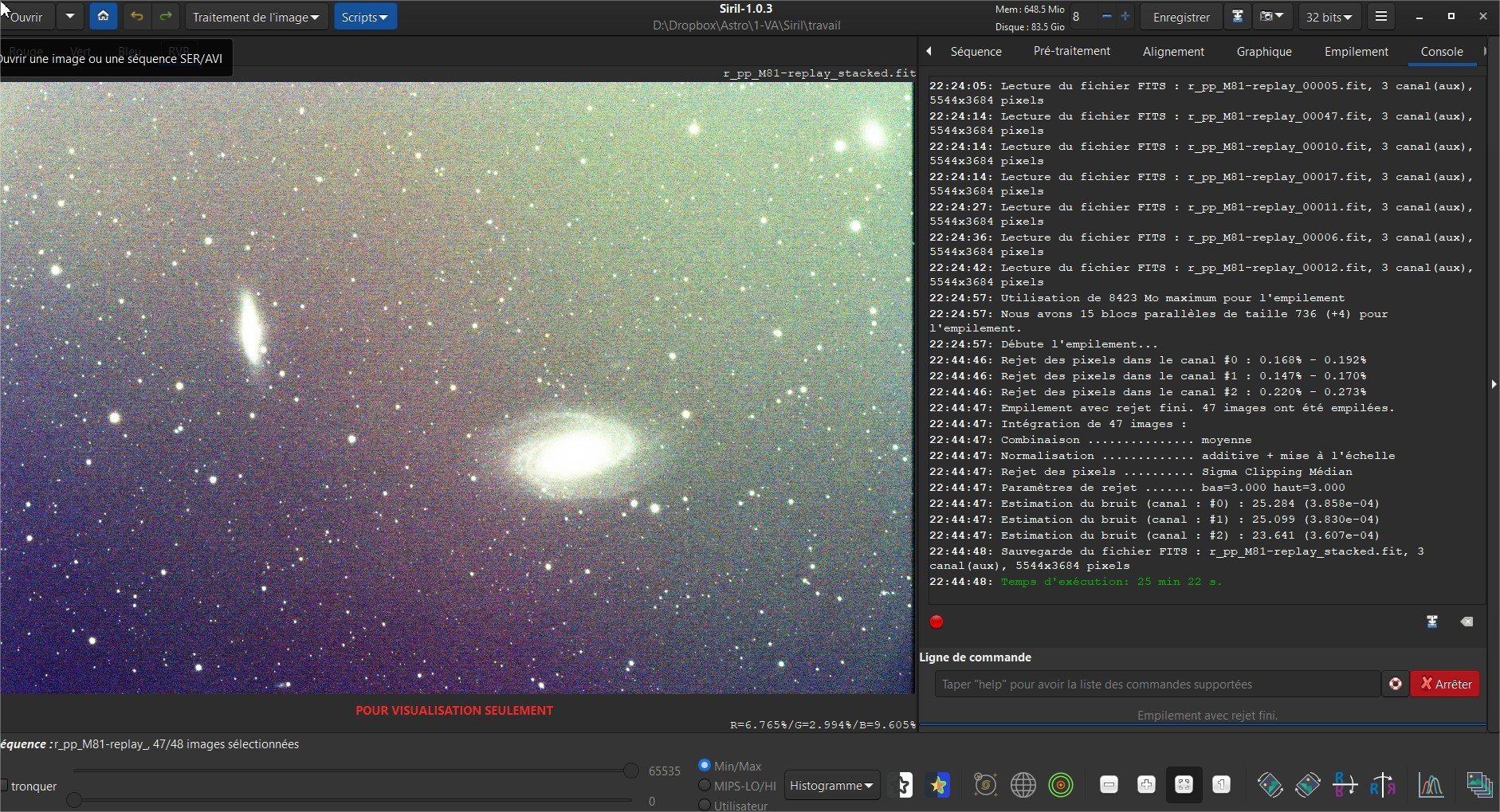The width and height of the screenshot is (1500, 812).
Task: Click the Save-as download icon beside Enregistrer
Action: [1237, 16]
